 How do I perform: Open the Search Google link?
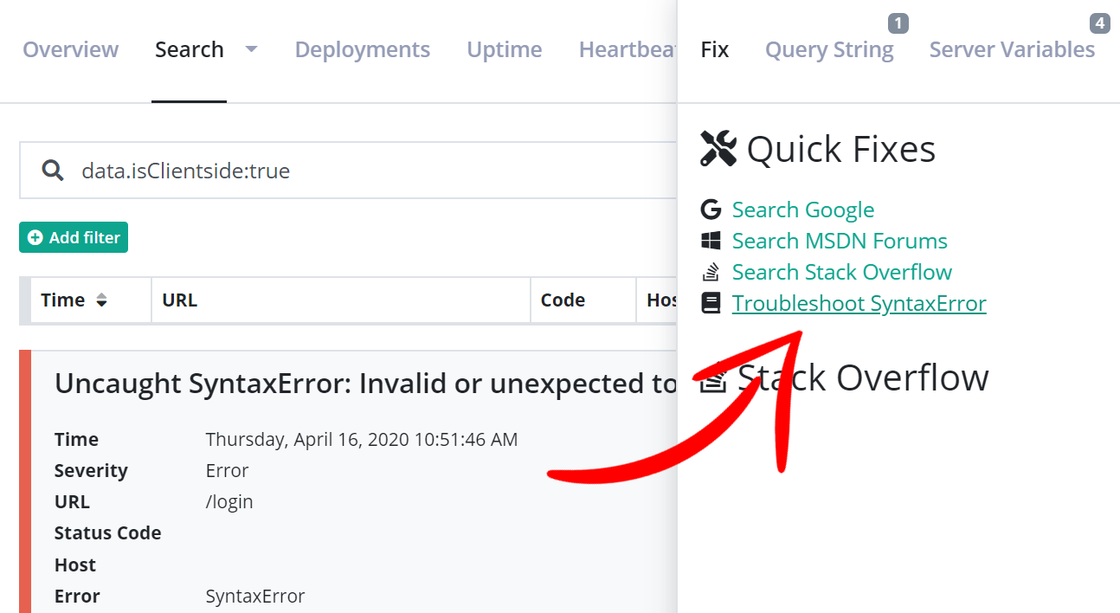click(803, 209)
